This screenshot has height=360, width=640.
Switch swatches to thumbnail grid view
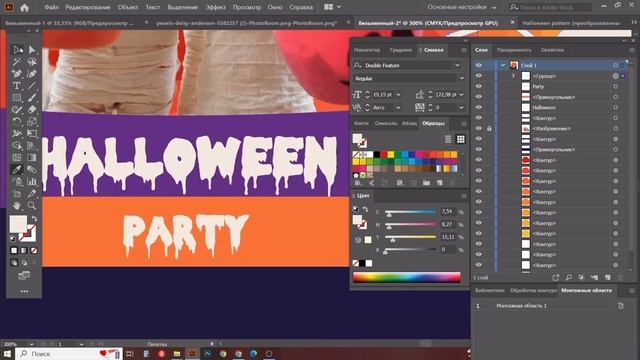point(460,139)
